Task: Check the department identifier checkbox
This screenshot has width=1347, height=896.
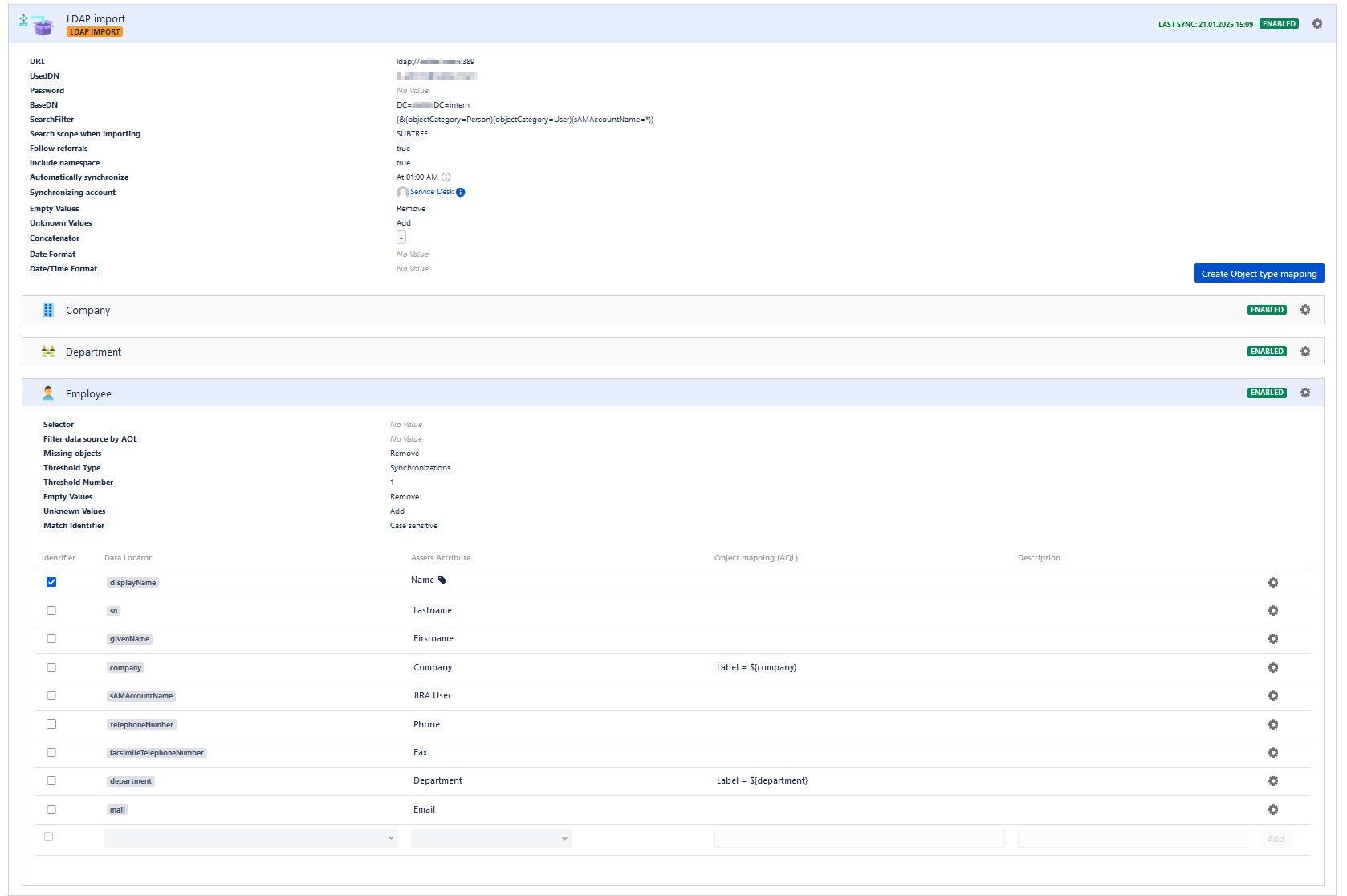Action: tap(51, 780)
